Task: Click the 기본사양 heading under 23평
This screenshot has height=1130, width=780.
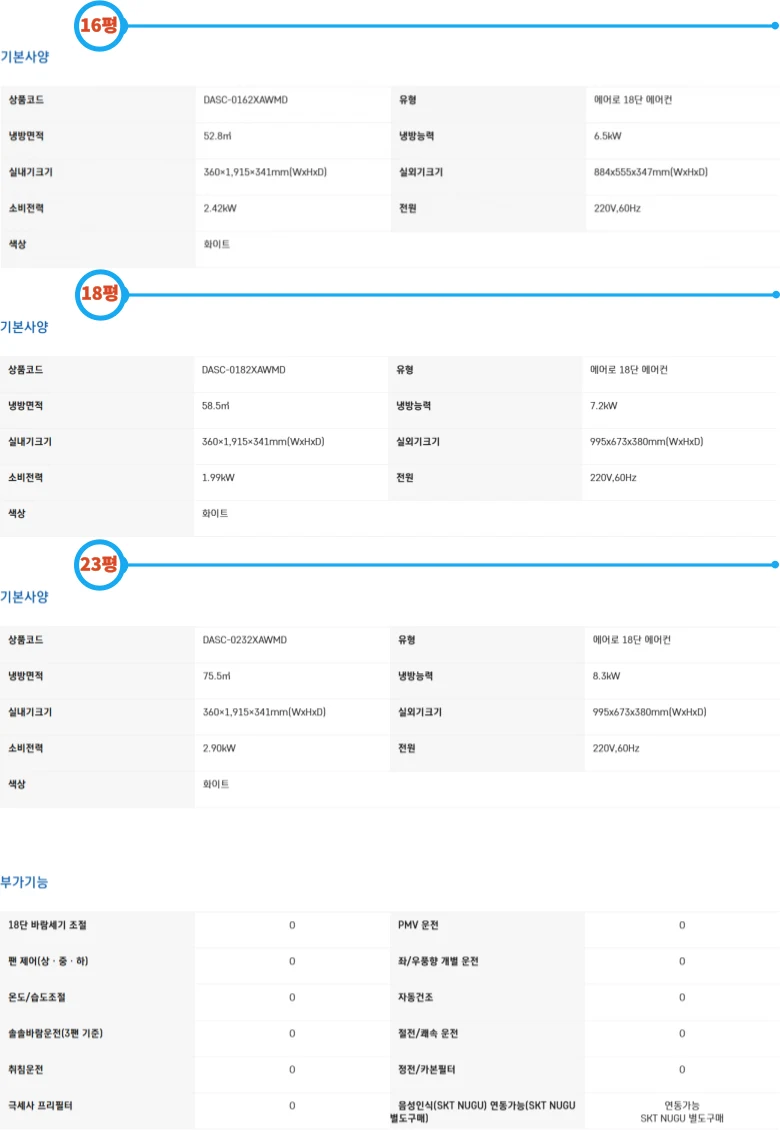Action: click(25, 597)
